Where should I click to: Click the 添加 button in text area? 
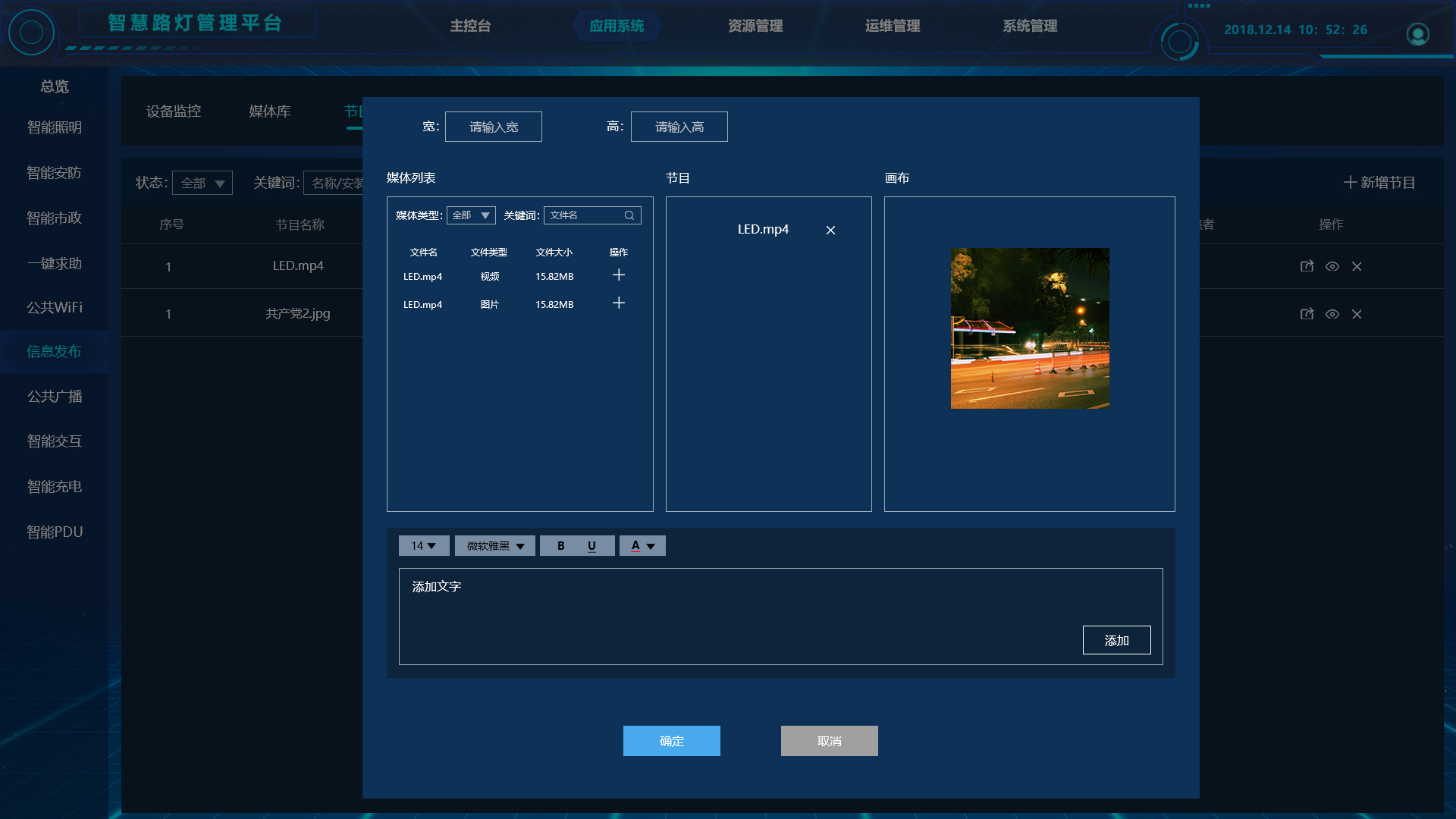click(1116, 640)
